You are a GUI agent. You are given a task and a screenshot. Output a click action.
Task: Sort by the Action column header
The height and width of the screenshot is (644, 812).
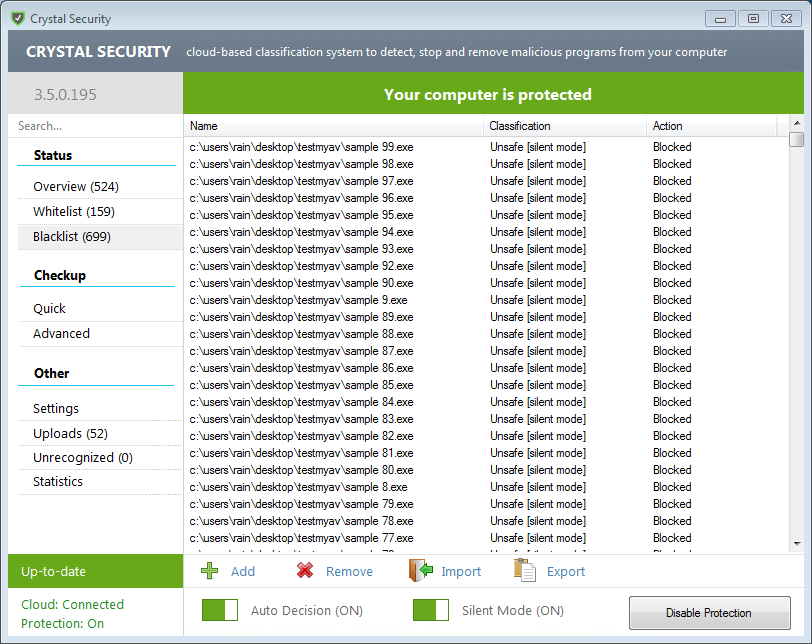tap(712, 126)
